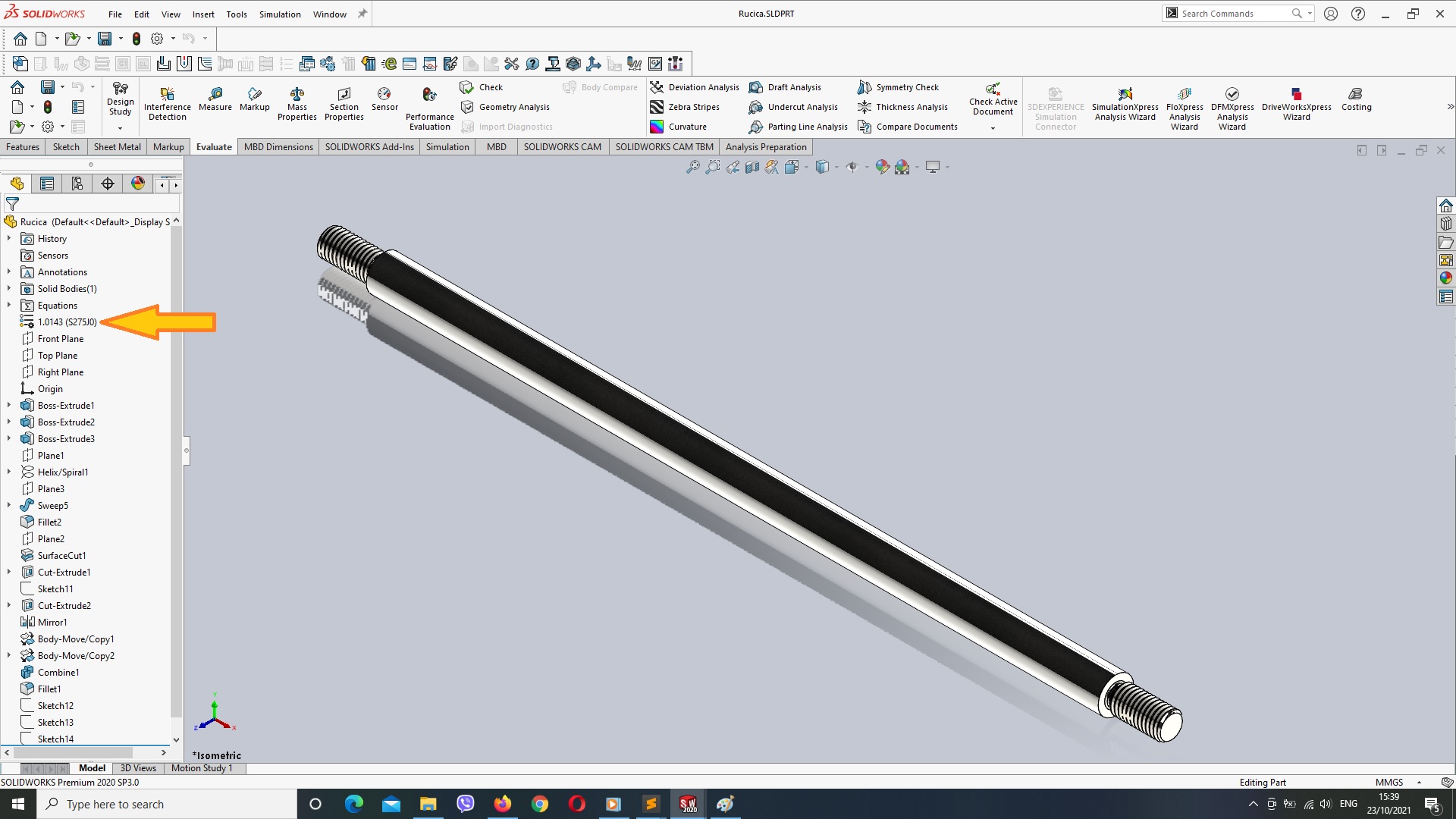Open MMGS unit system selector
The width and height of the screenshot is (1456, 819).
[1398, 782]
